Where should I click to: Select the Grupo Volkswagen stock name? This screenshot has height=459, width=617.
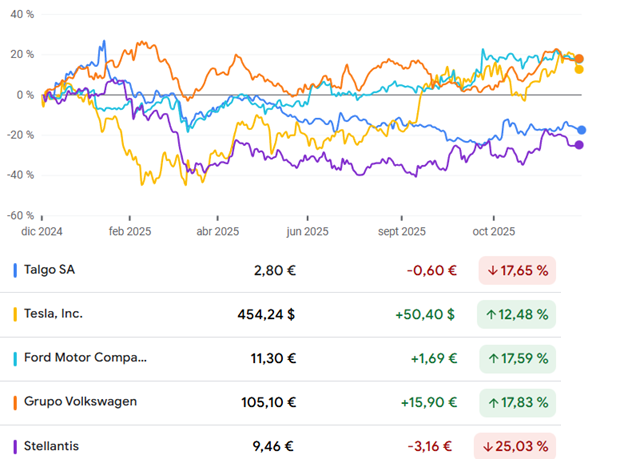coord(80,402)
